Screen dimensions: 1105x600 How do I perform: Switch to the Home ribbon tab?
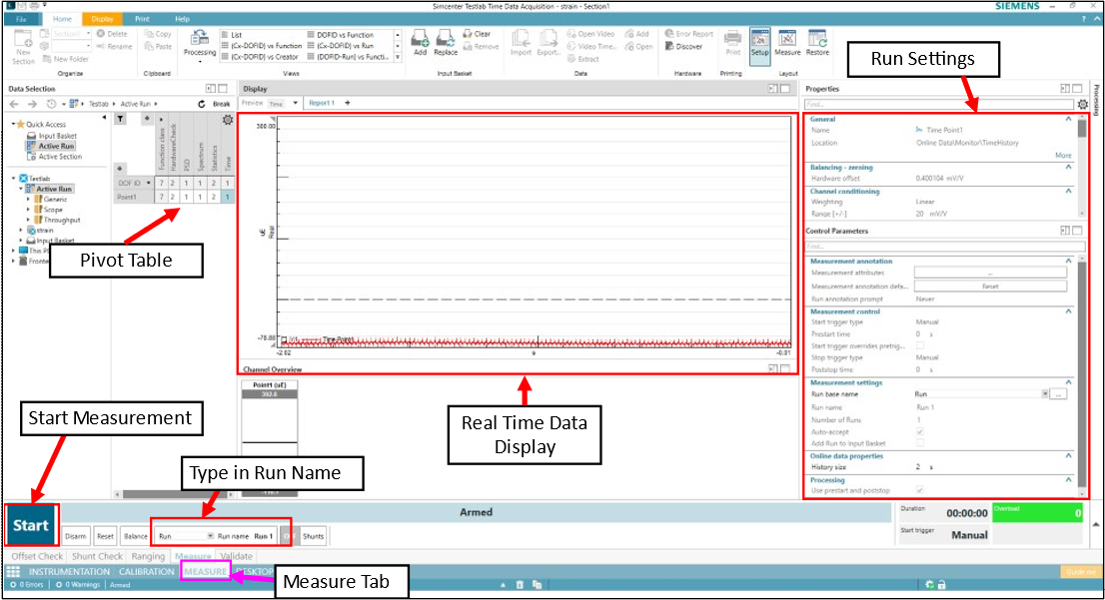pyautogui.click(x=62, y=19)
